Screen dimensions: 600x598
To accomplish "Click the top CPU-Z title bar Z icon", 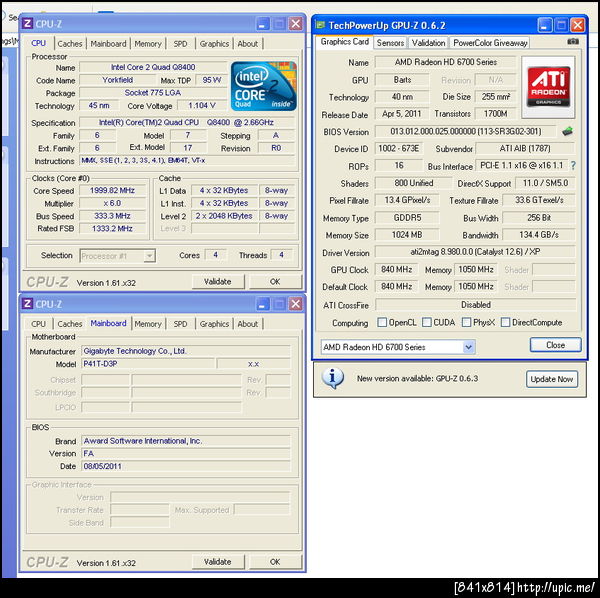I will tap(27, 24).
